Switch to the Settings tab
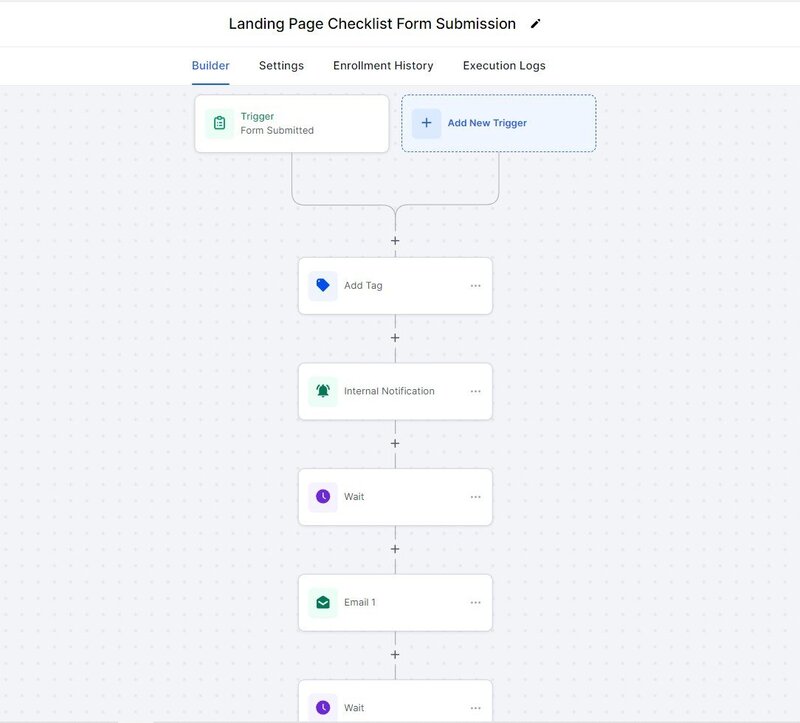 281,66
